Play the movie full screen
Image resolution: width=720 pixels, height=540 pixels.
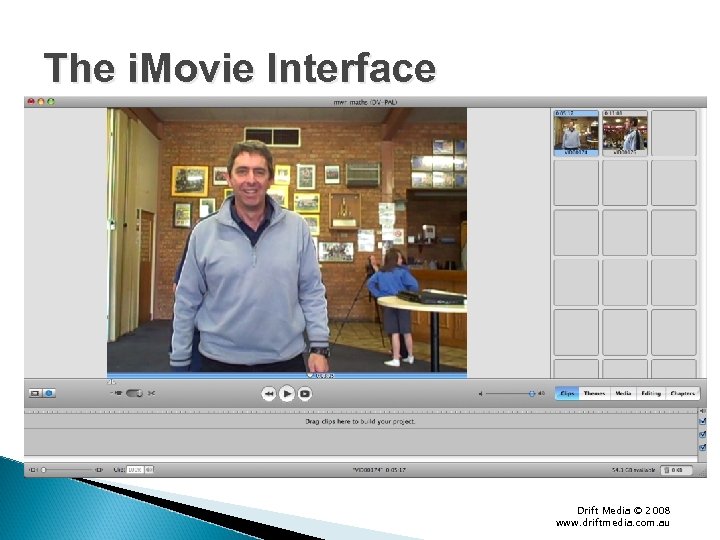point(304,394)
